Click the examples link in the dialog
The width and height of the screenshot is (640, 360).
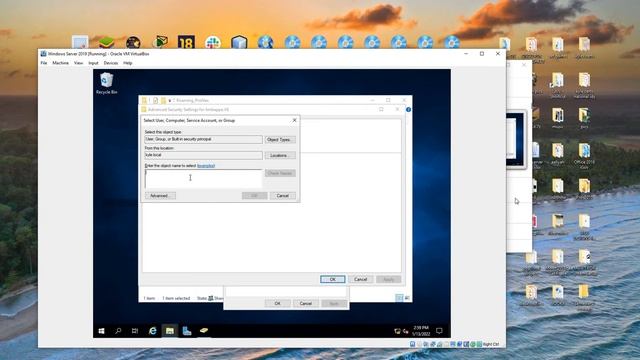(x=206, y=166)
